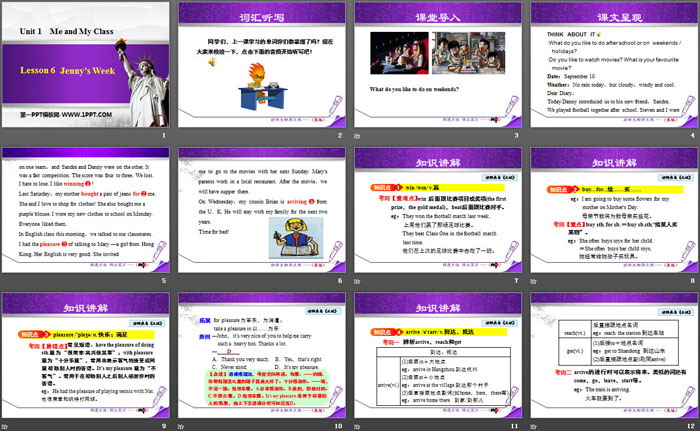Click the slide number '3' label

[517, 135]
